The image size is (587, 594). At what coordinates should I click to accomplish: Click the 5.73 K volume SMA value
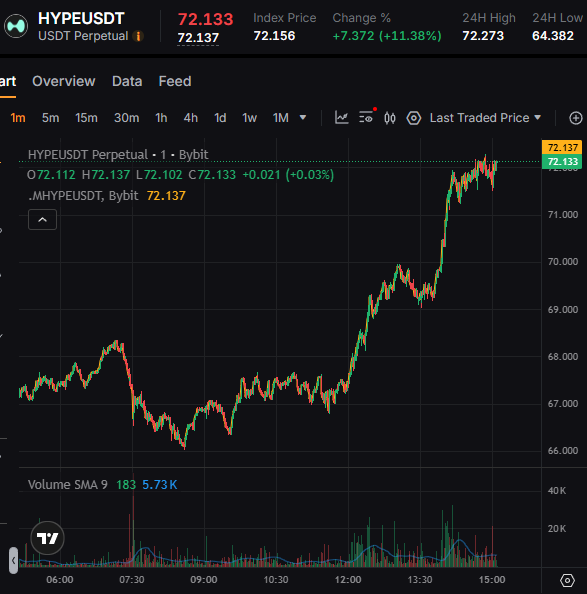(x=159, y=485)
